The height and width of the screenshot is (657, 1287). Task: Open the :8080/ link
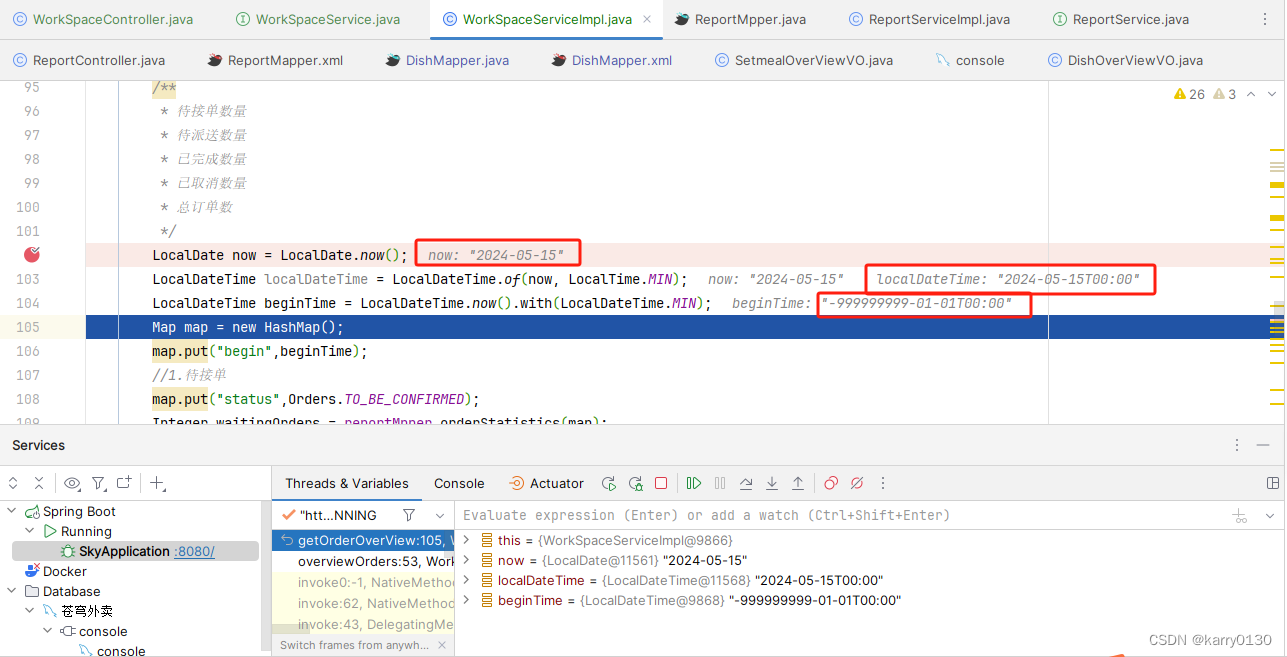pyautogui.click(x=194, y=551)
